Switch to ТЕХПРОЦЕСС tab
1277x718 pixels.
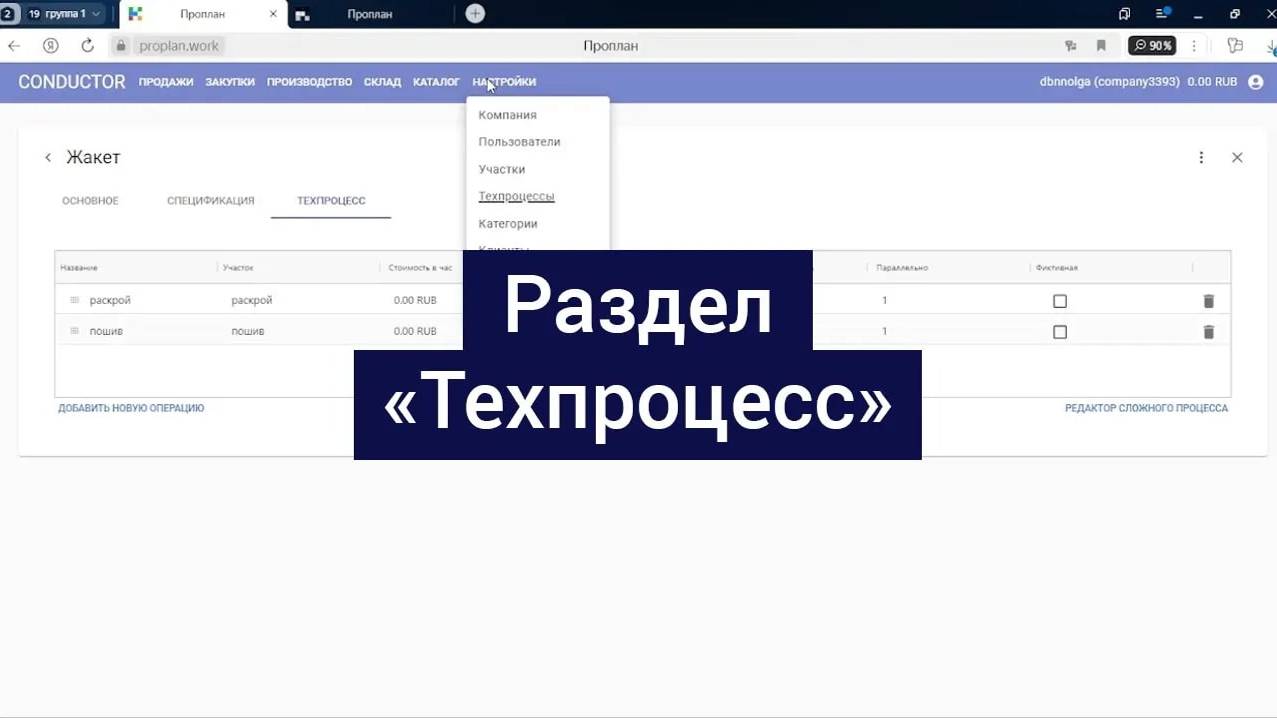[331, 201]
